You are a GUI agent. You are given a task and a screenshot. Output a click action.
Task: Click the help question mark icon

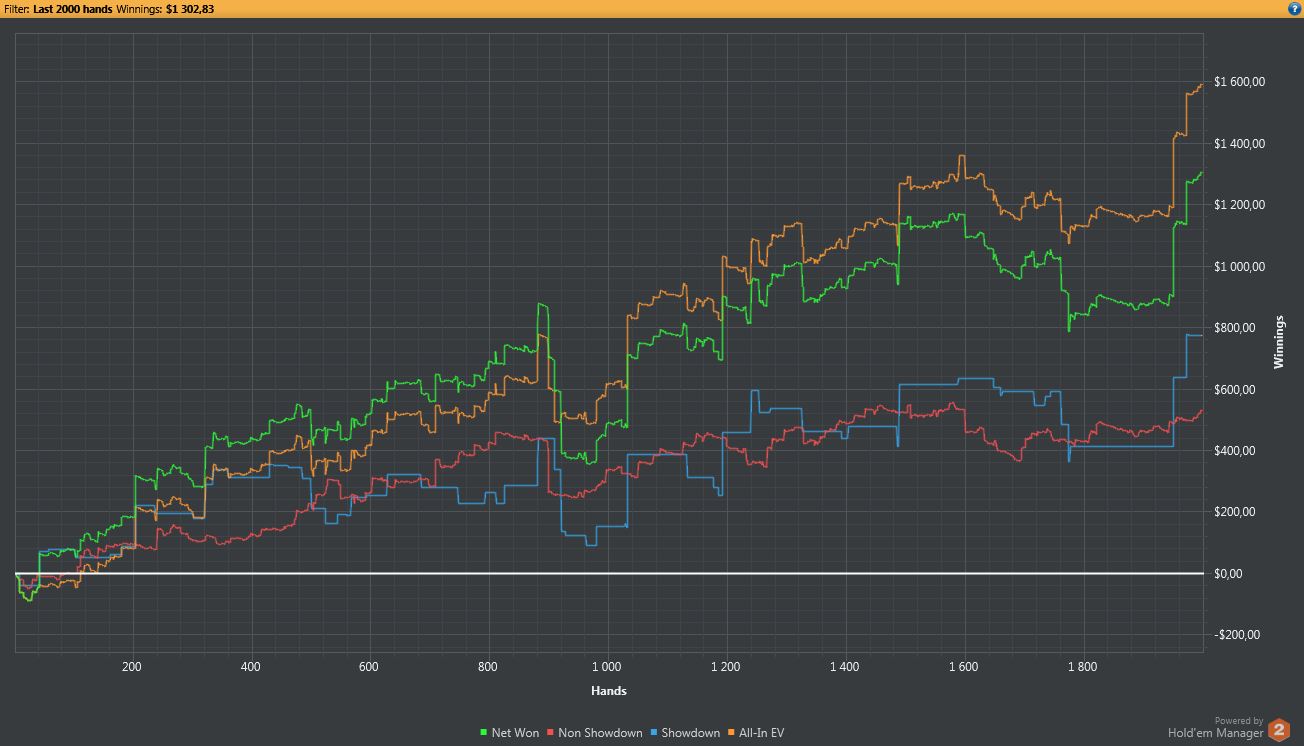point(1294,9)
